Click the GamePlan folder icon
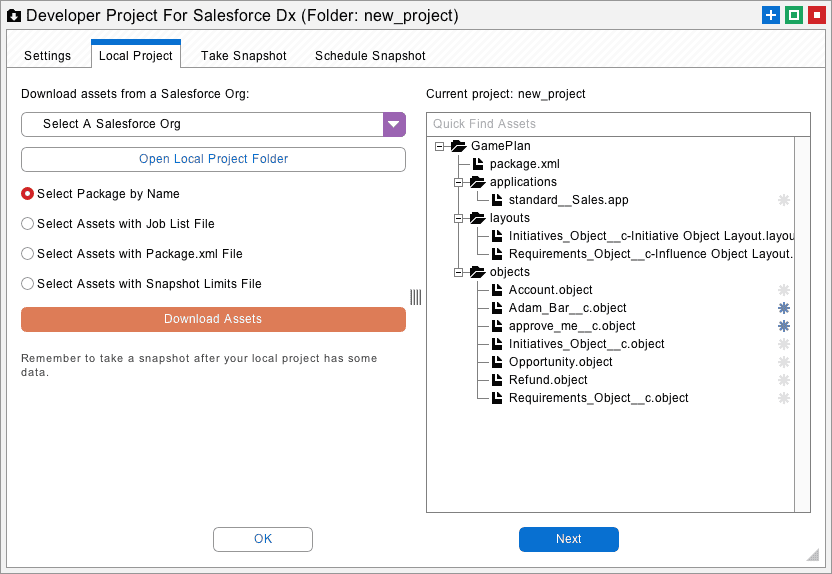 458,146
